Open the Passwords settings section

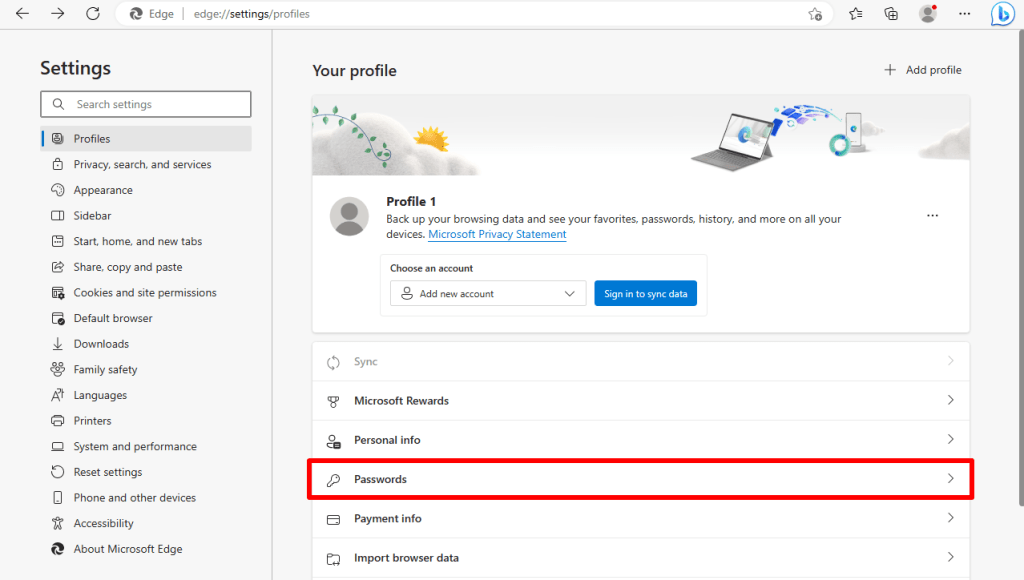(640, 479)
